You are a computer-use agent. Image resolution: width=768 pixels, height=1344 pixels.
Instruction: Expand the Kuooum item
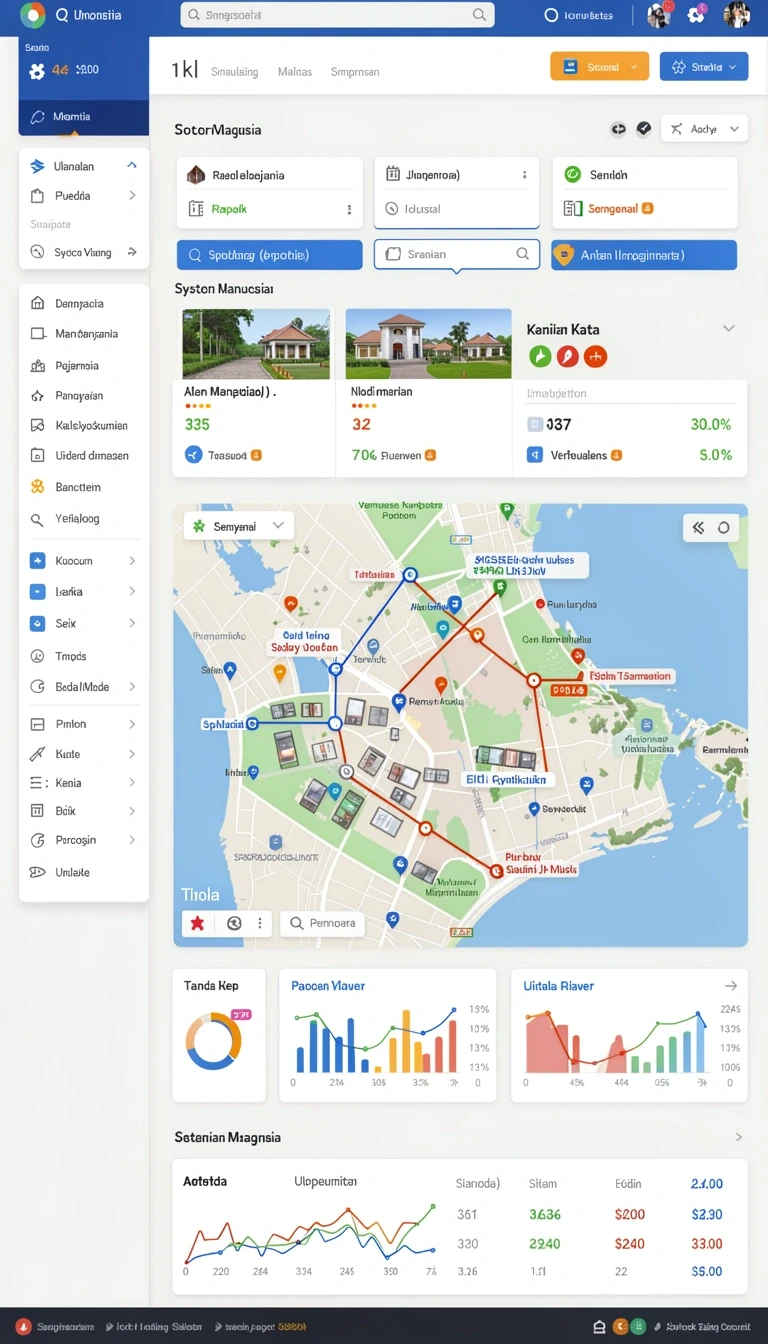(132, 561)
